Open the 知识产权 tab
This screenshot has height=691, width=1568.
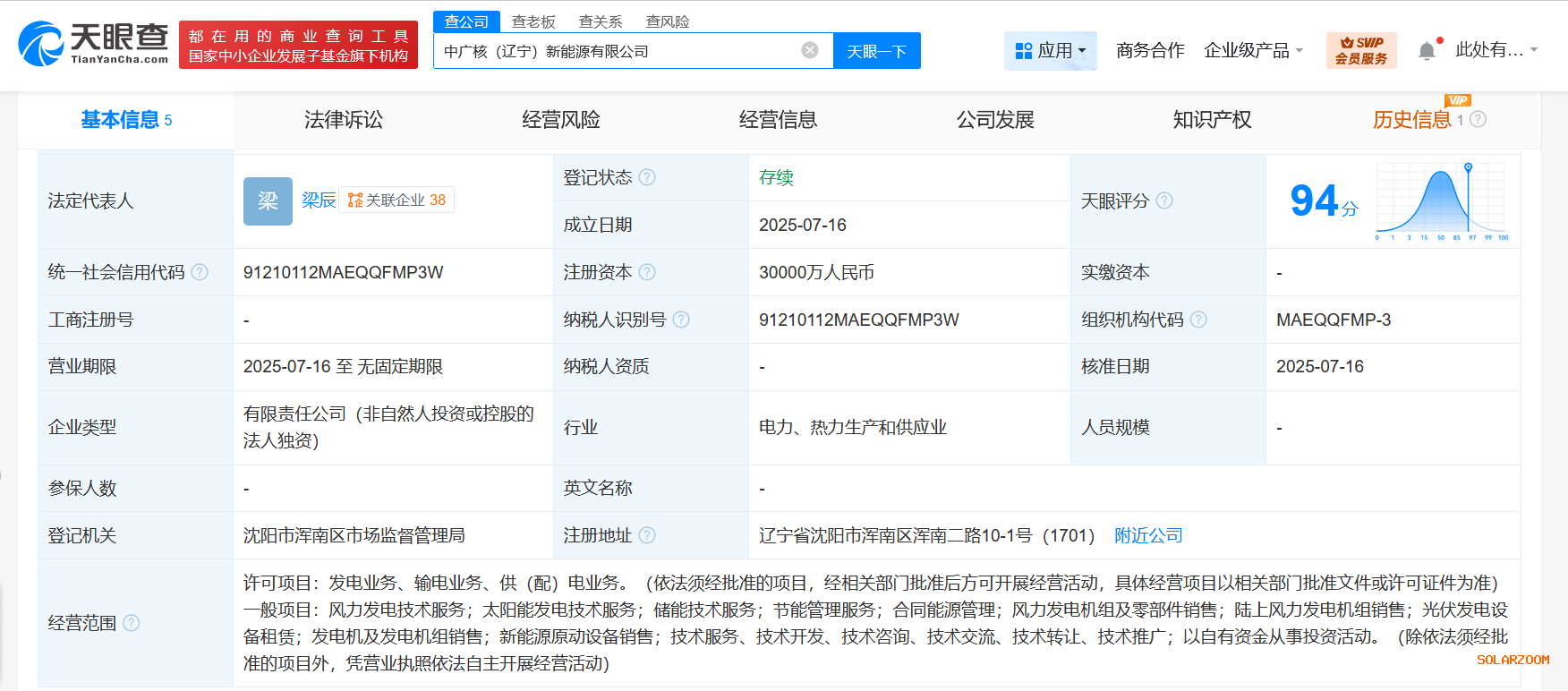pyautogui.click(x=1212, y=120)
